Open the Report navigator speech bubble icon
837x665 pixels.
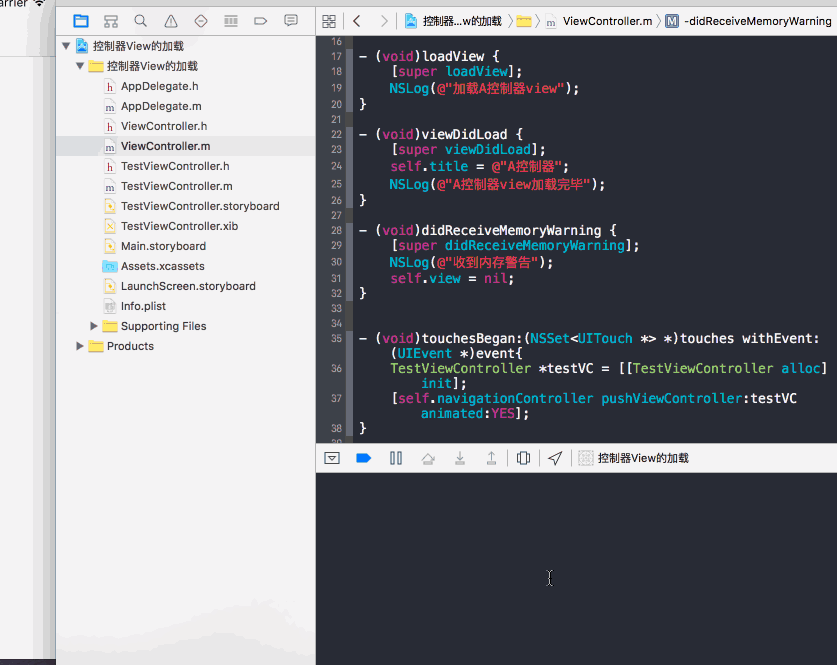291,21
